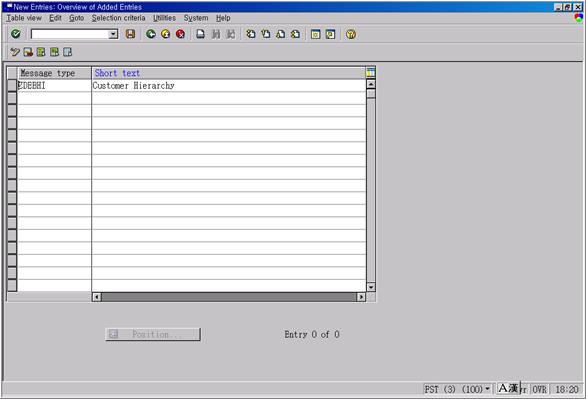586x399 pixels.
Task: Select the second empty table row selector
Action: coord(12,111)
